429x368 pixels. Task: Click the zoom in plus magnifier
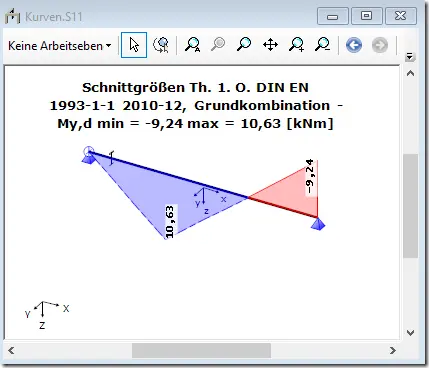coord(297,45)
